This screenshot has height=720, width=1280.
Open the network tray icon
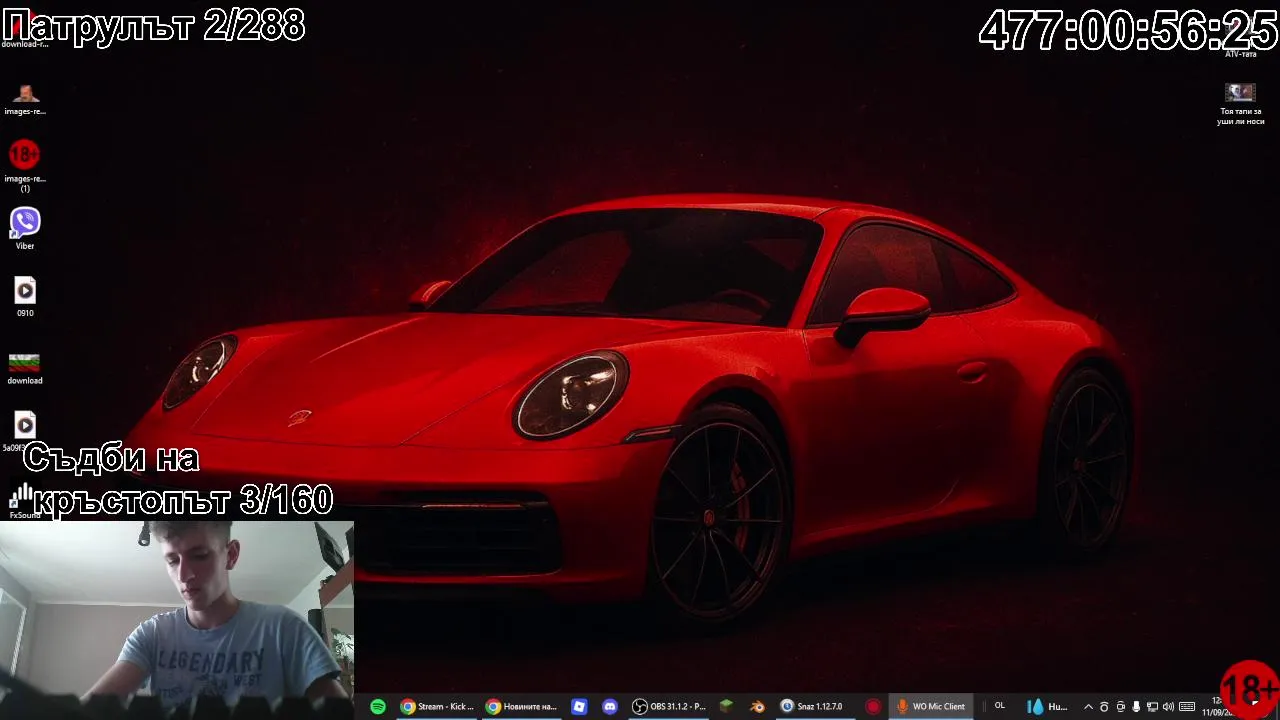click(x=1152, y=707)
